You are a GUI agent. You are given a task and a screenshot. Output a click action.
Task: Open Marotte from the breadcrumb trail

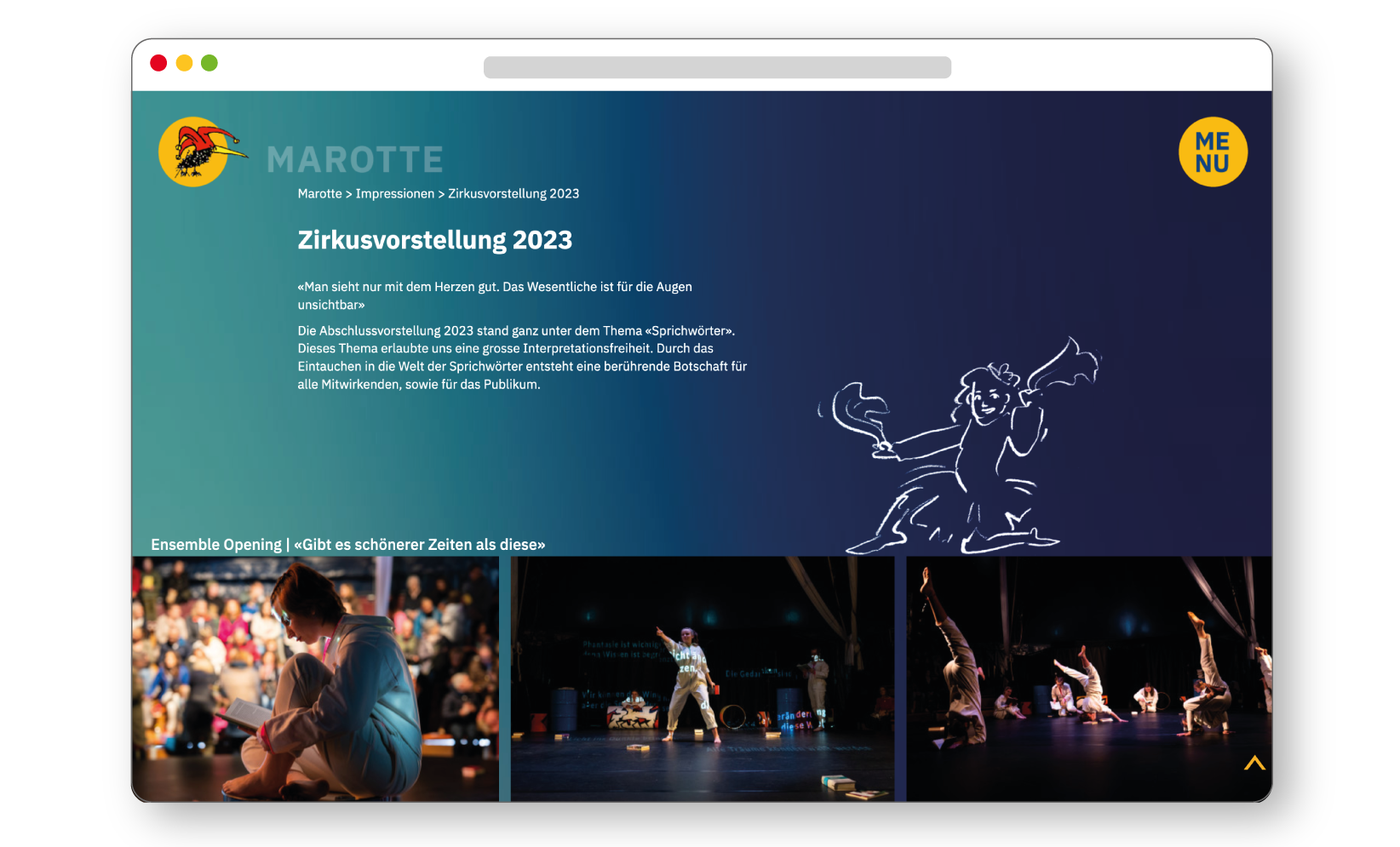(319, 193)
